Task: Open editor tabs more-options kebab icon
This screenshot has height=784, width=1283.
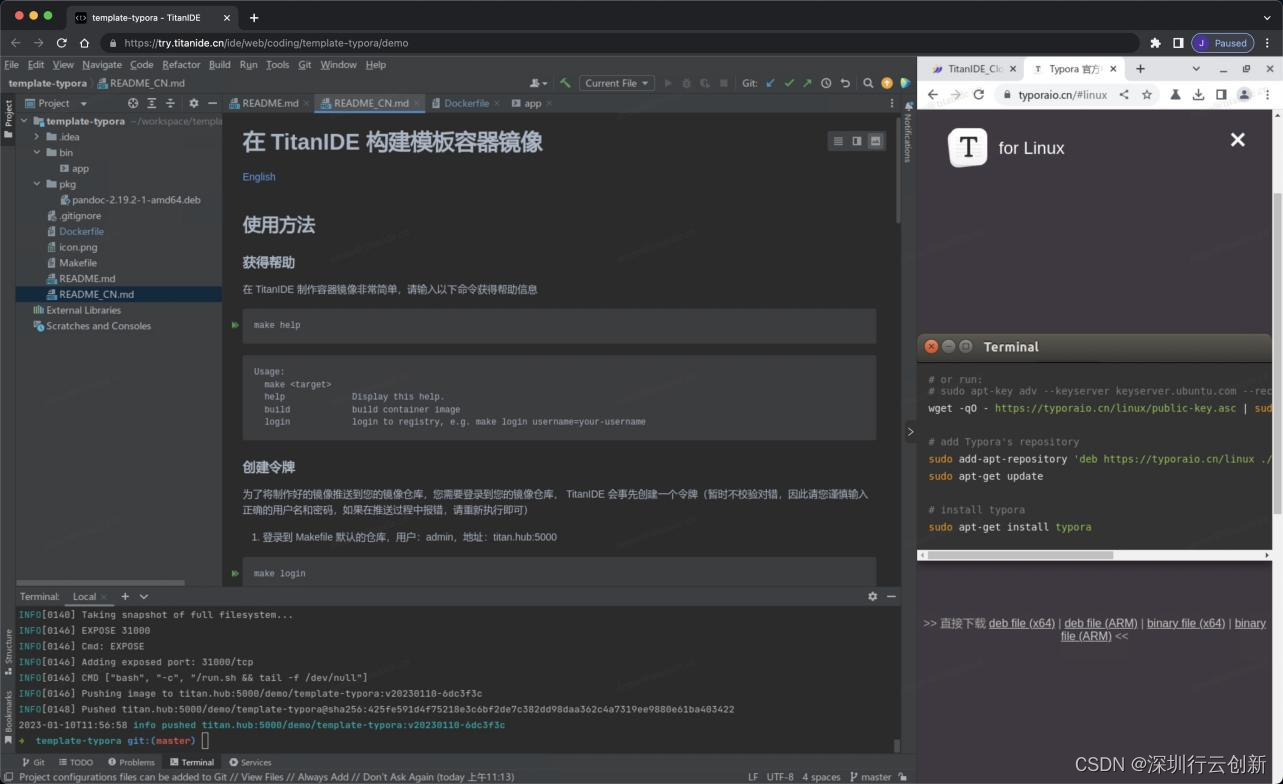Action: [x=892, y=103]
